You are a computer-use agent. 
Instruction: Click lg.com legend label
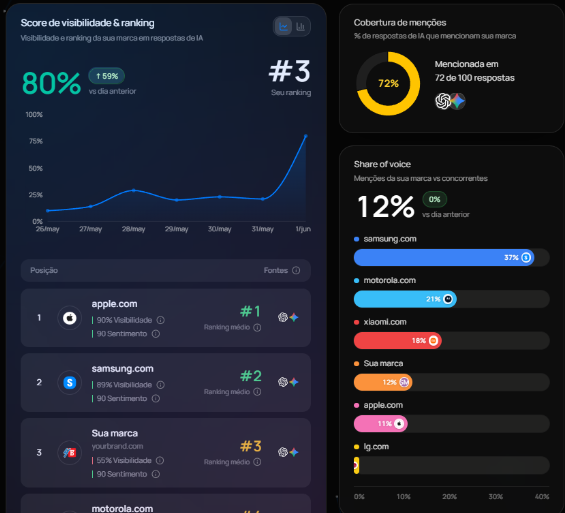376,447
